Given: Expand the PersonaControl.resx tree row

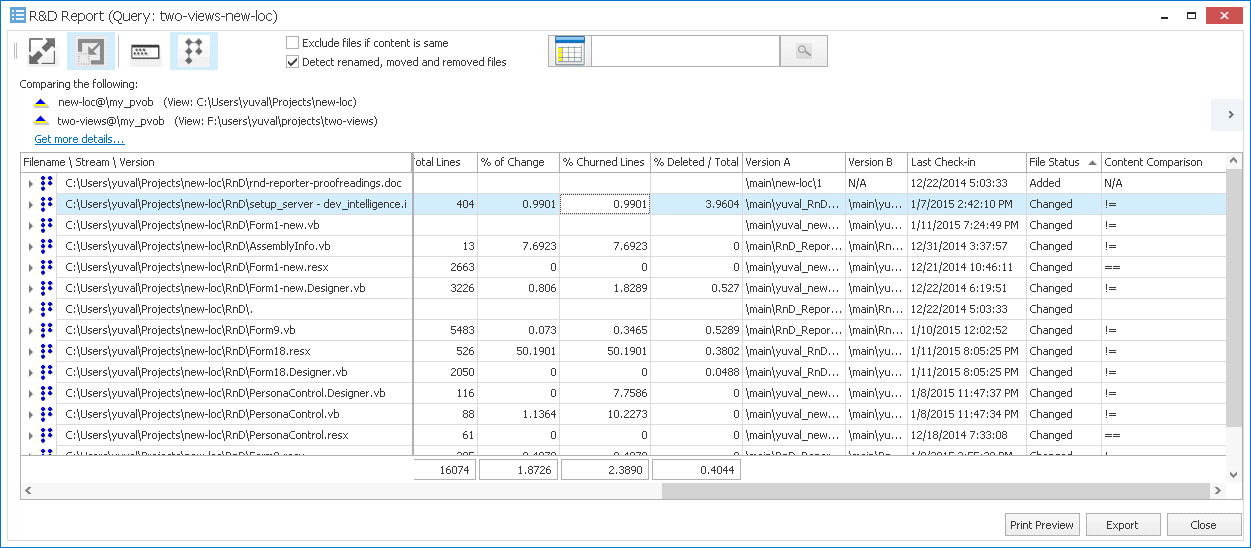Looking at the screenshot, I should pos(30,436).
